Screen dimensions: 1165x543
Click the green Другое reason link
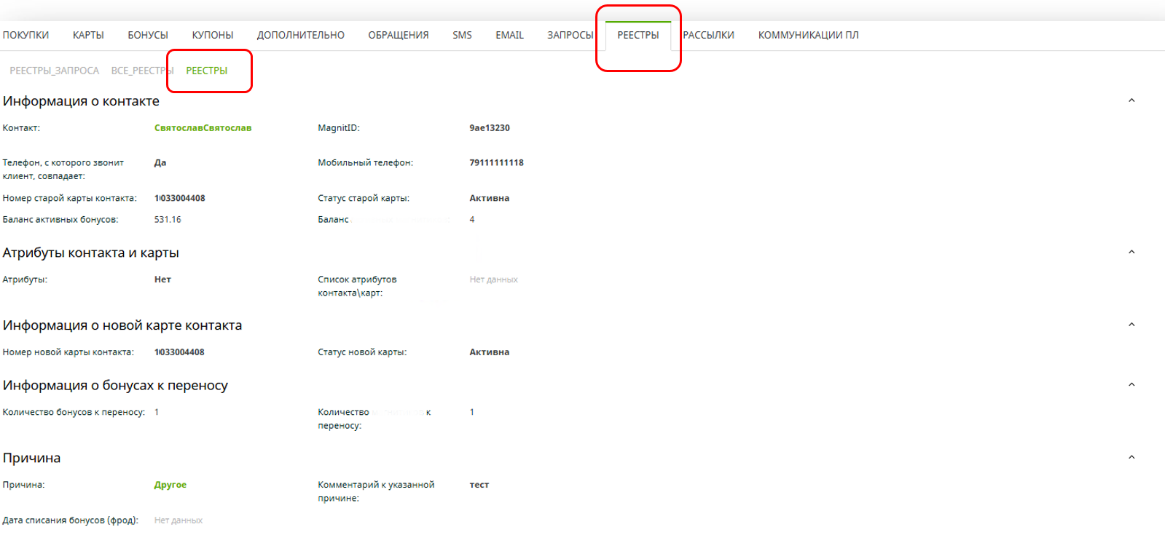170,485
